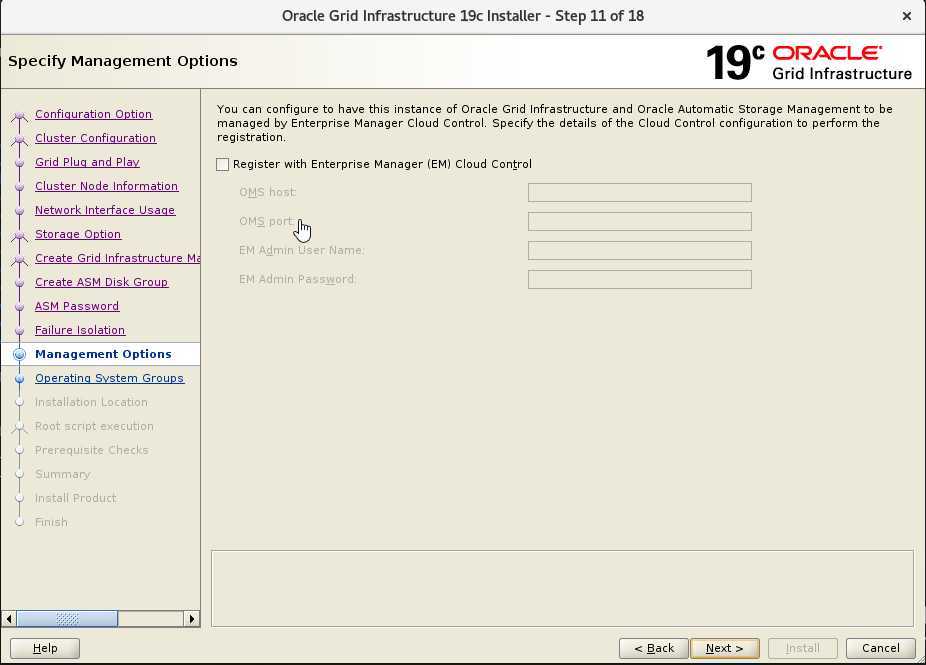This screenshot has width=926, height=665.
Task: Proceed with the Next button
Action: [x=725, y=648]
